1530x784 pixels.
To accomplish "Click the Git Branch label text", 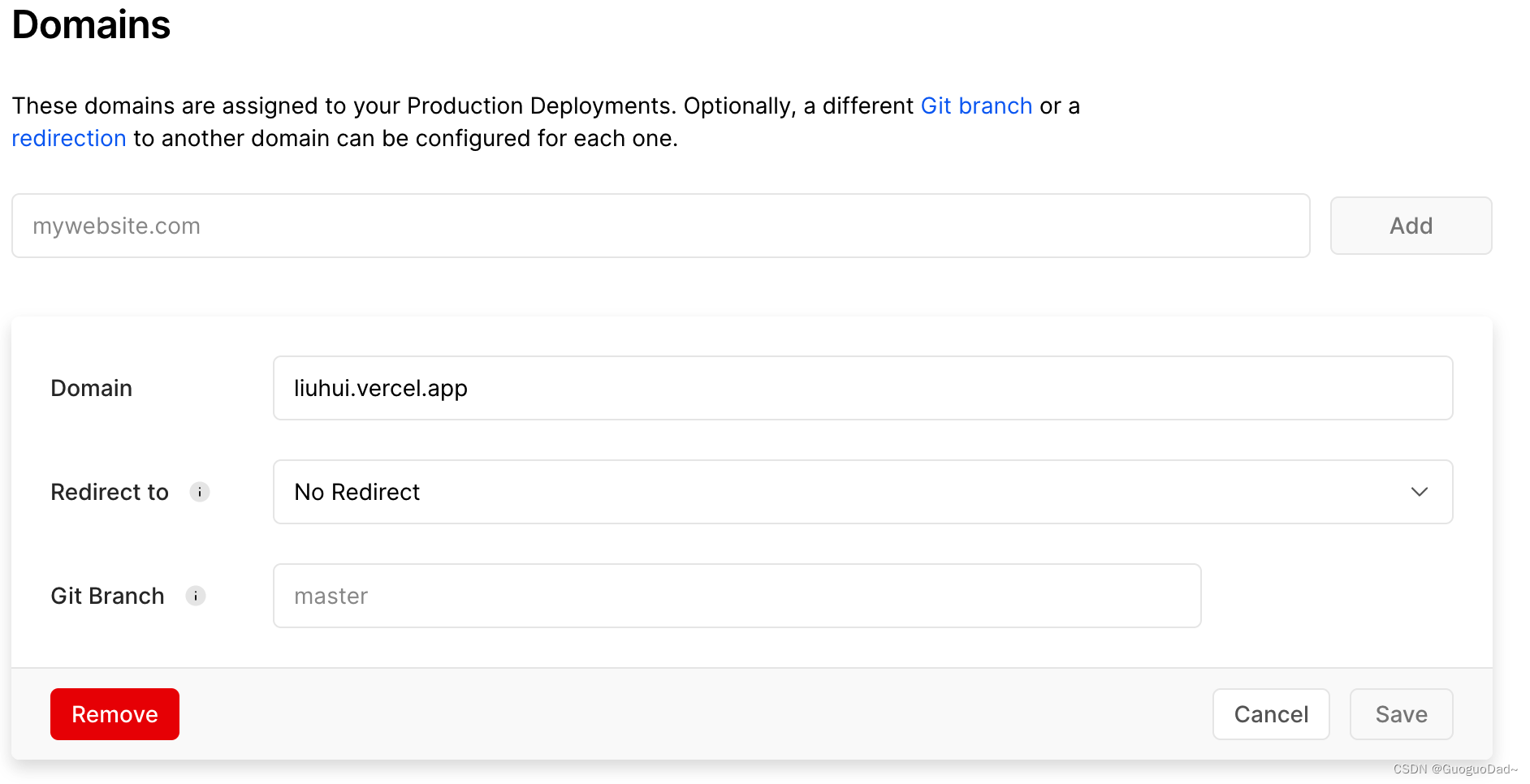I will pyautogui.click(x=107, y=596).
